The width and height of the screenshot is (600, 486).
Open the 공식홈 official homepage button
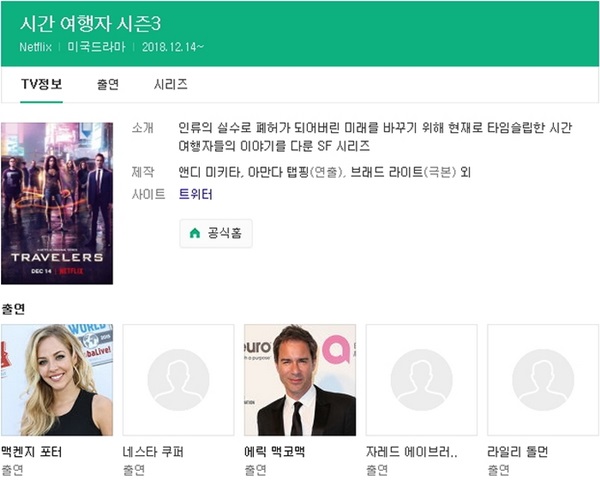coord(216,233)
